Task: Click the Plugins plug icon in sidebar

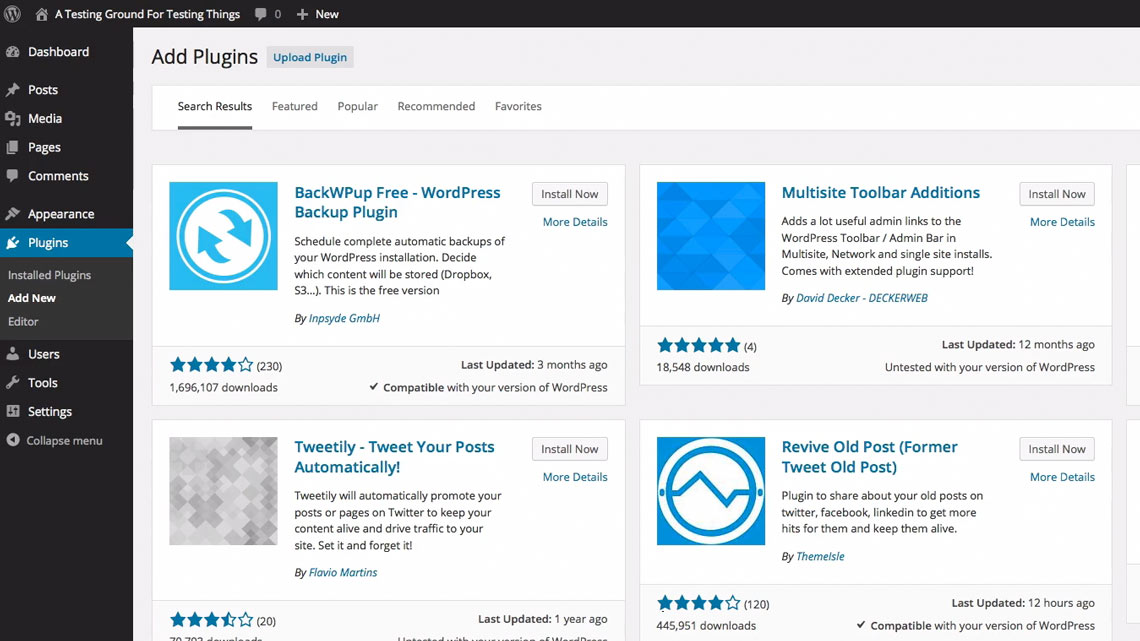Action: [12, 243]
